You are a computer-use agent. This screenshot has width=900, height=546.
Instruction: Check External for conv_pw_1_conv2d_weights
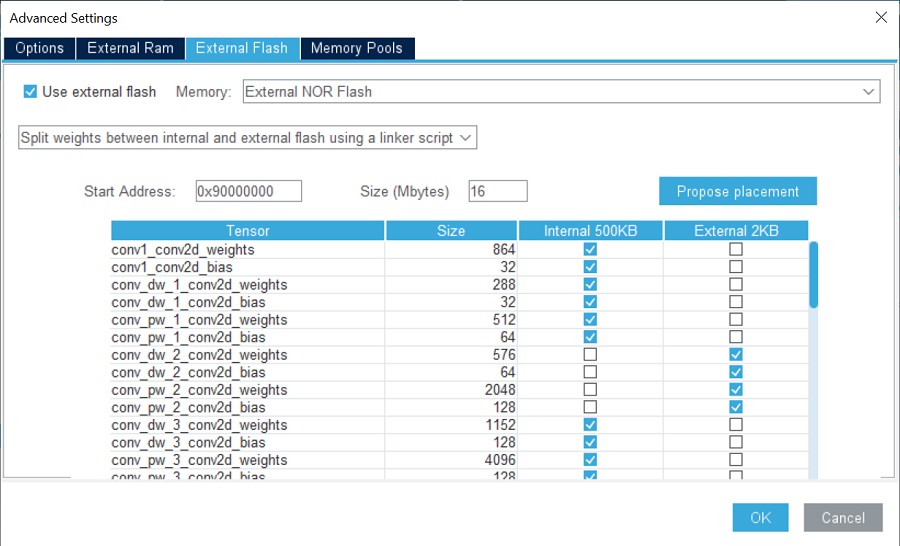pyautogui.click(x=736, y=319)
